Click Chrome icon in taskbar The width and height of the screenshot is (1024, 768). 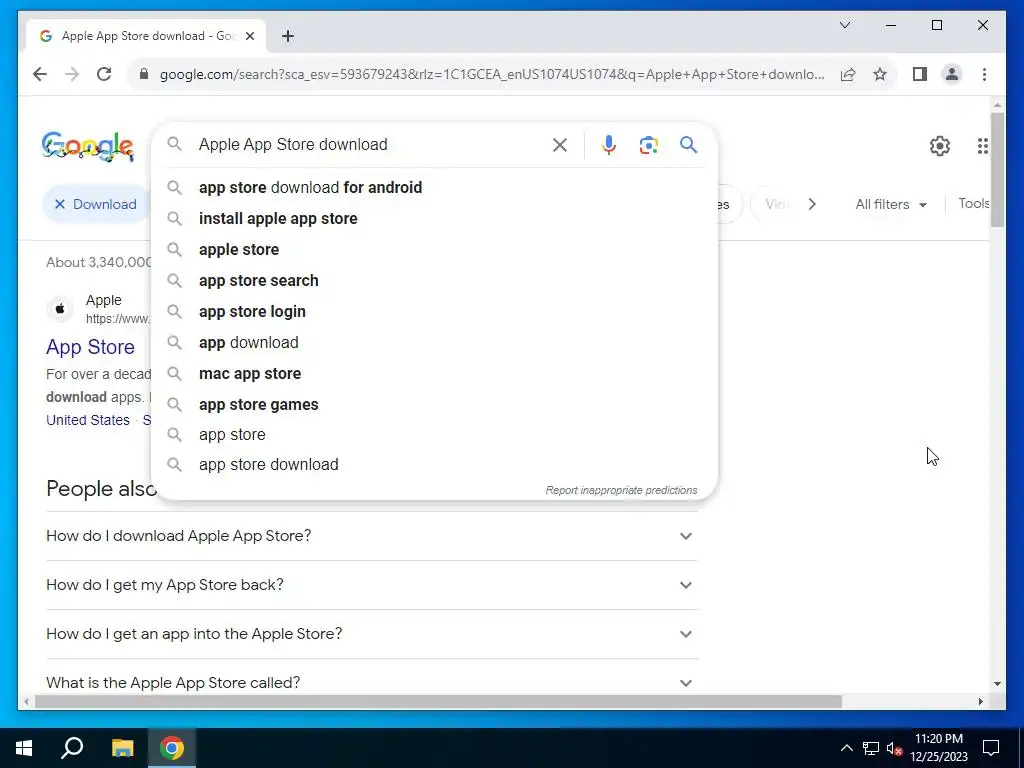point(172,748)
